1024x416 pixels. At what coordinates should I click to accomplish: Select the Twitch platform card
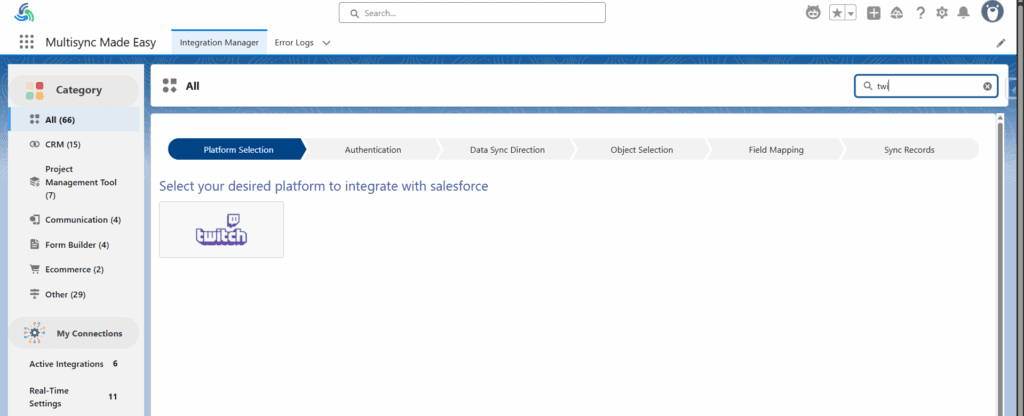(x=221, y=230)
